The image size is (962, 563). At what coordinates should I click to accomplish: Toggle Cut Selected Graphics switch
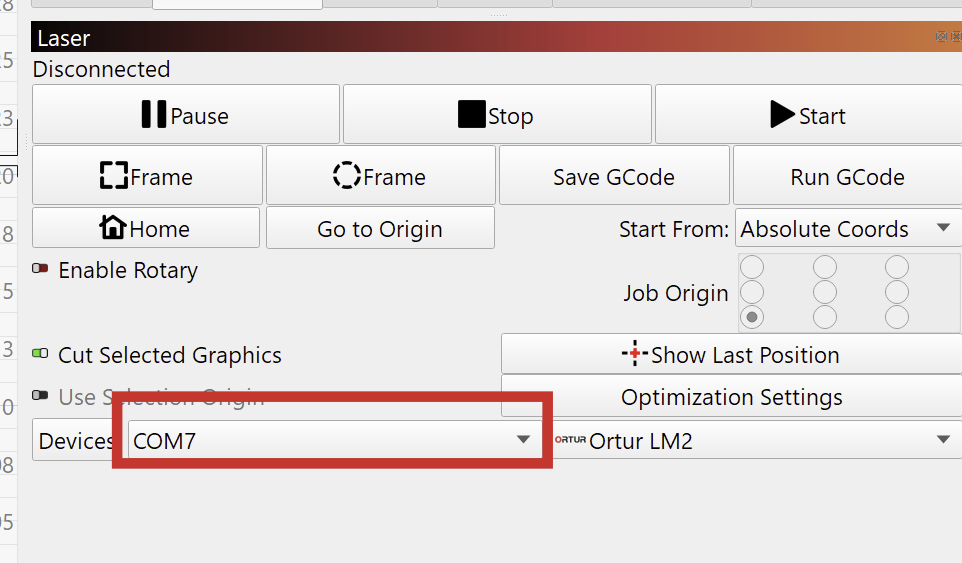[x=41, y=354]
